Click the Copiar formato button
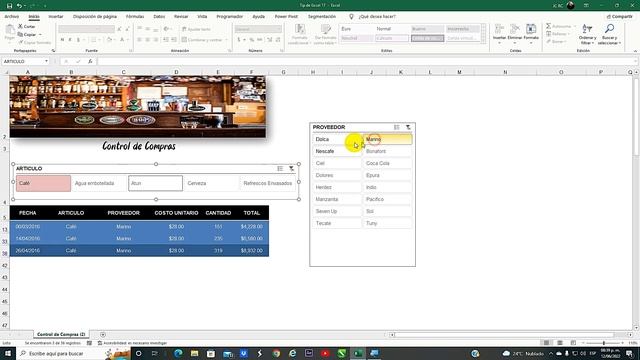 click(35, 42)
